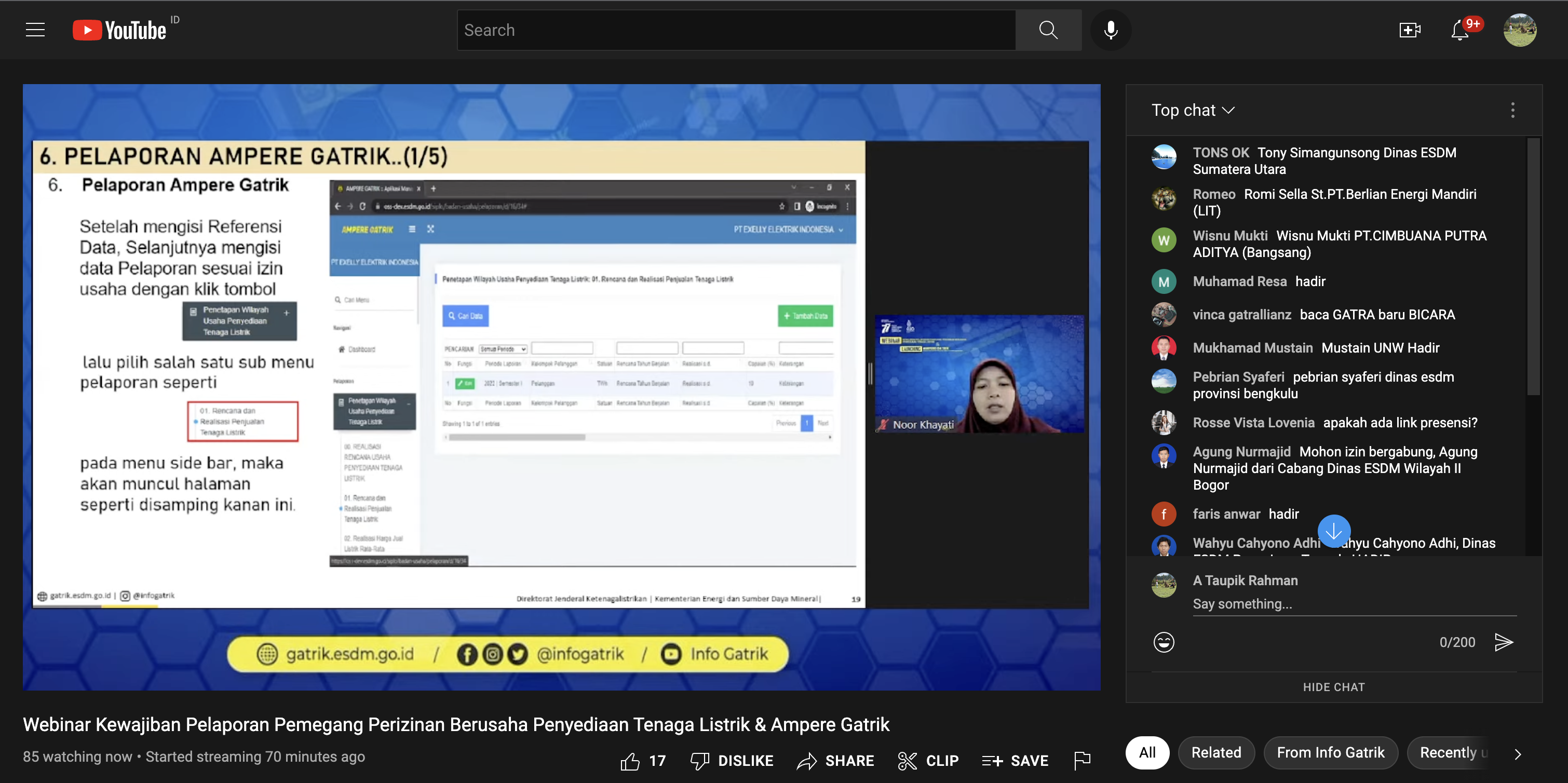Click TONS OK chat avatar

point(1163,156)
